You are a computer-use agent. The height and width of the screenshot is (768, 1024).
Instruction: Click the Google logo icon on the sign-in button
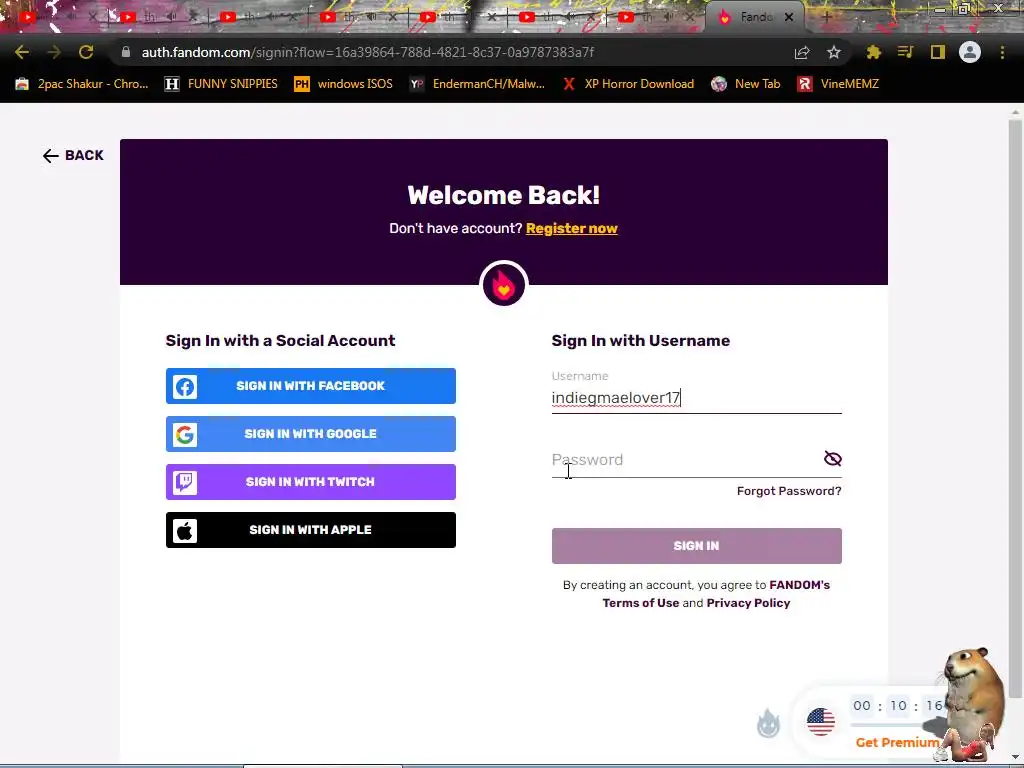coord(185,434)
